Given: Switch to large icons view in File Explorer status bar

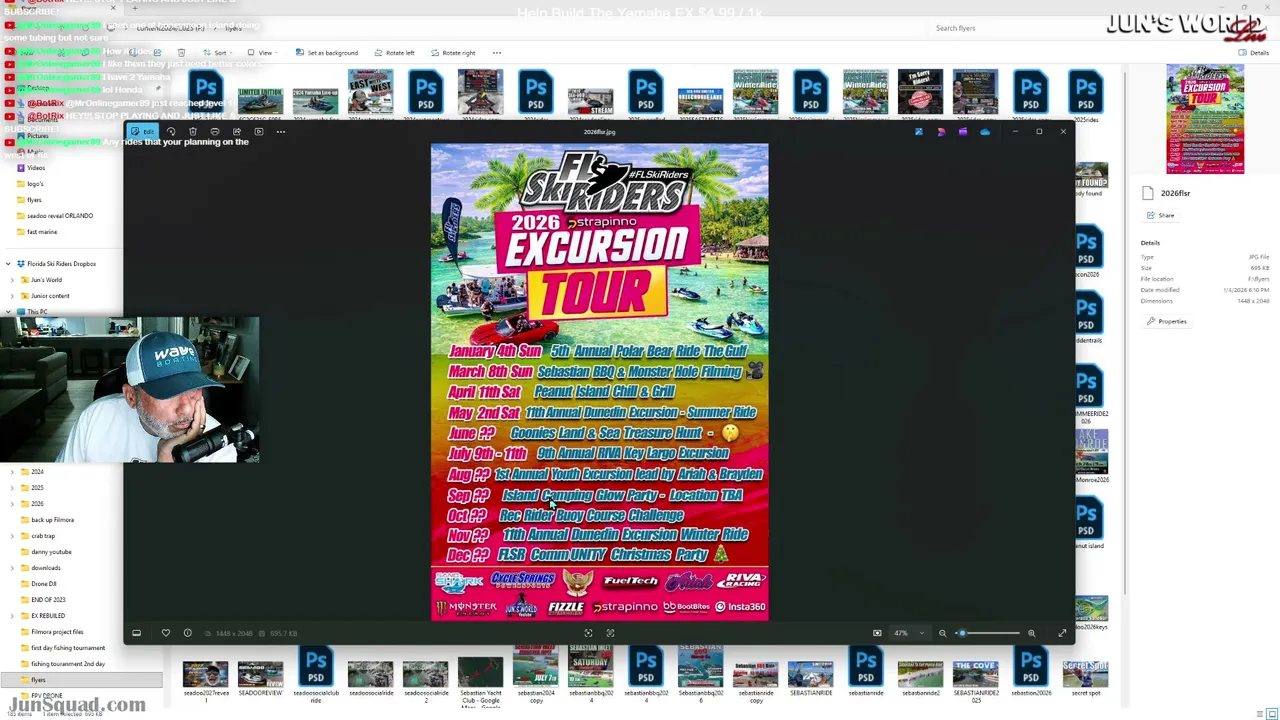Looking at the screenshot, I should 1271,713.
